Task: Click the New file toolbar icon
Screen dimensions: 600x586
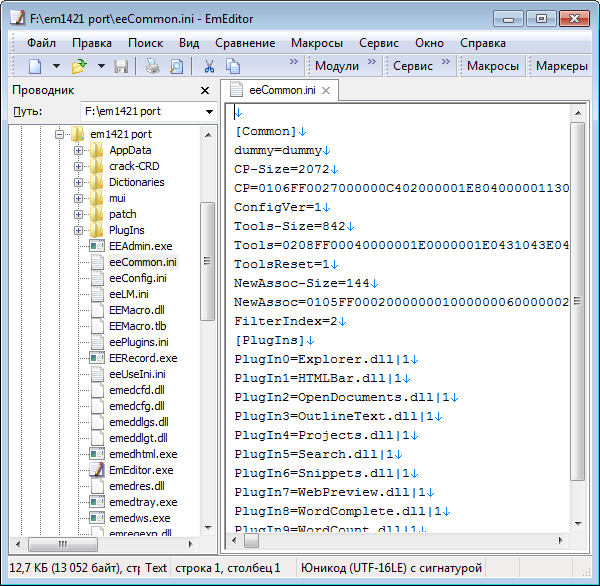Action: [35, 66]
